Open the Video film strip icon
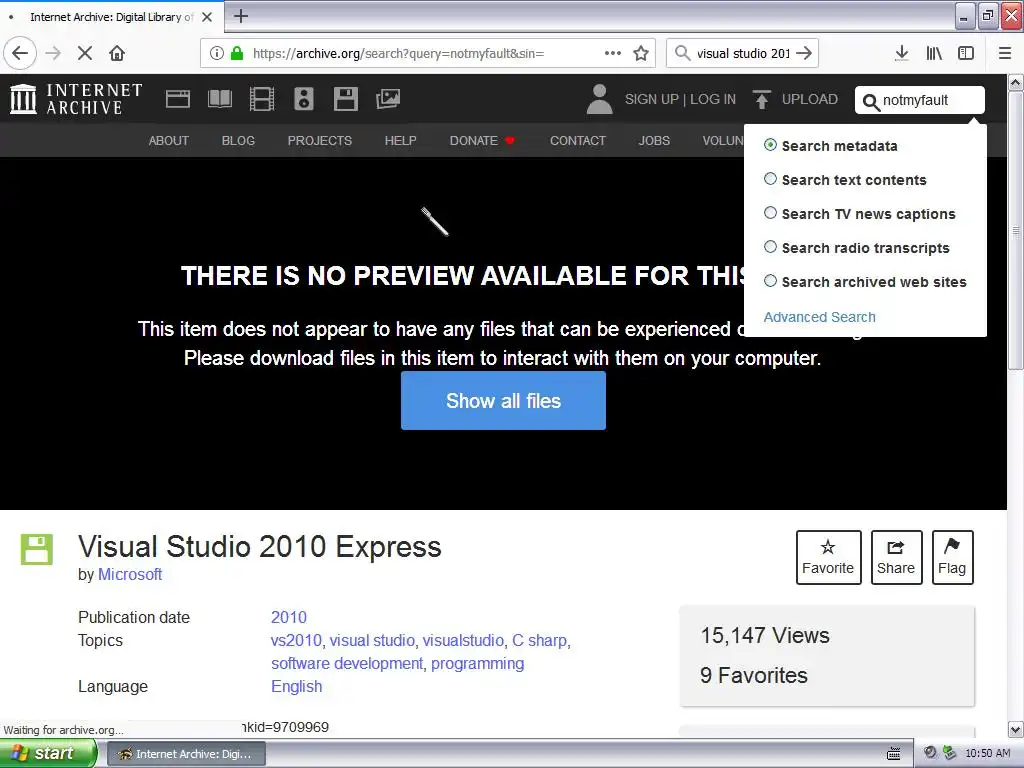The width and height of the screenshot is (1024, 768). pyautogui.click(x=262, y=99)
